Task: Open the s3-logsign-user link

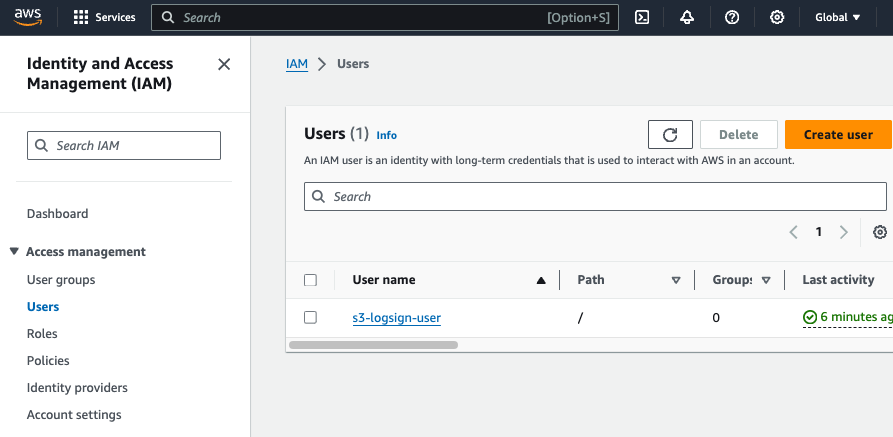Action: [396, 317]
